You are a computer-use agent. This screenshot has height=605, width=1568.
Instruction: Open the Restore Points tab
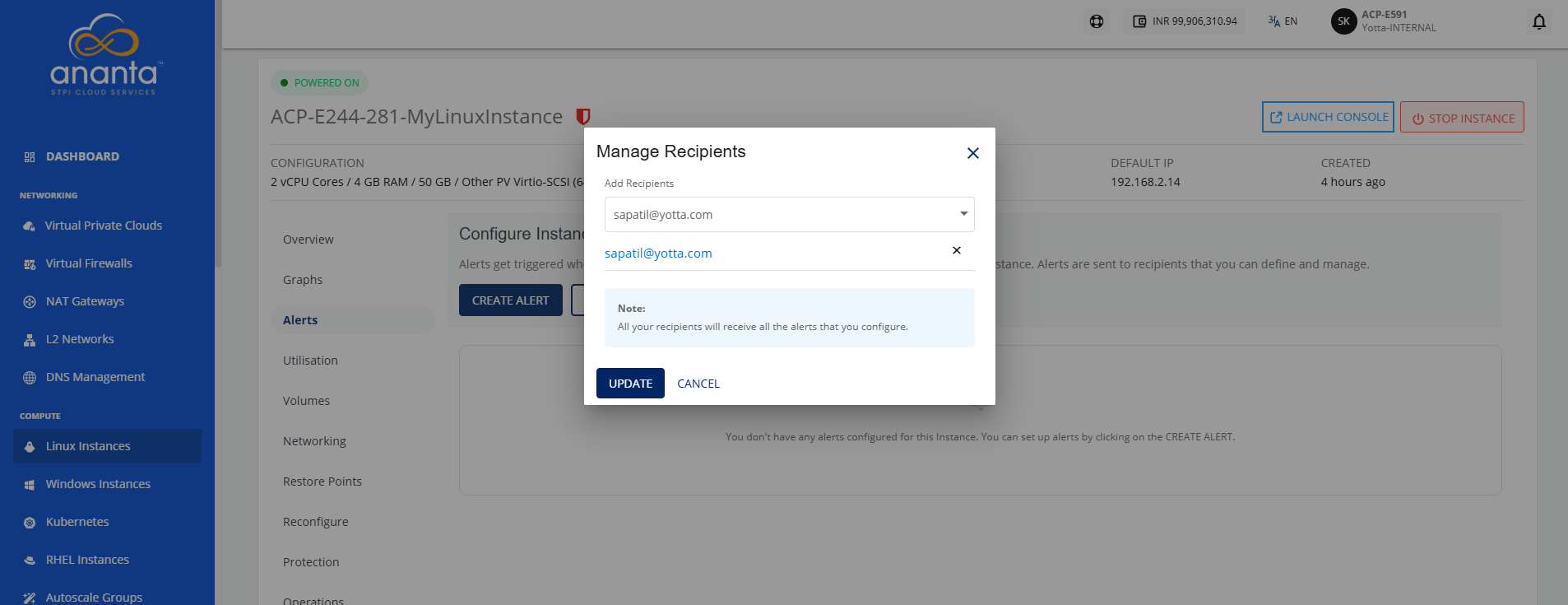(x=322, y=482)
